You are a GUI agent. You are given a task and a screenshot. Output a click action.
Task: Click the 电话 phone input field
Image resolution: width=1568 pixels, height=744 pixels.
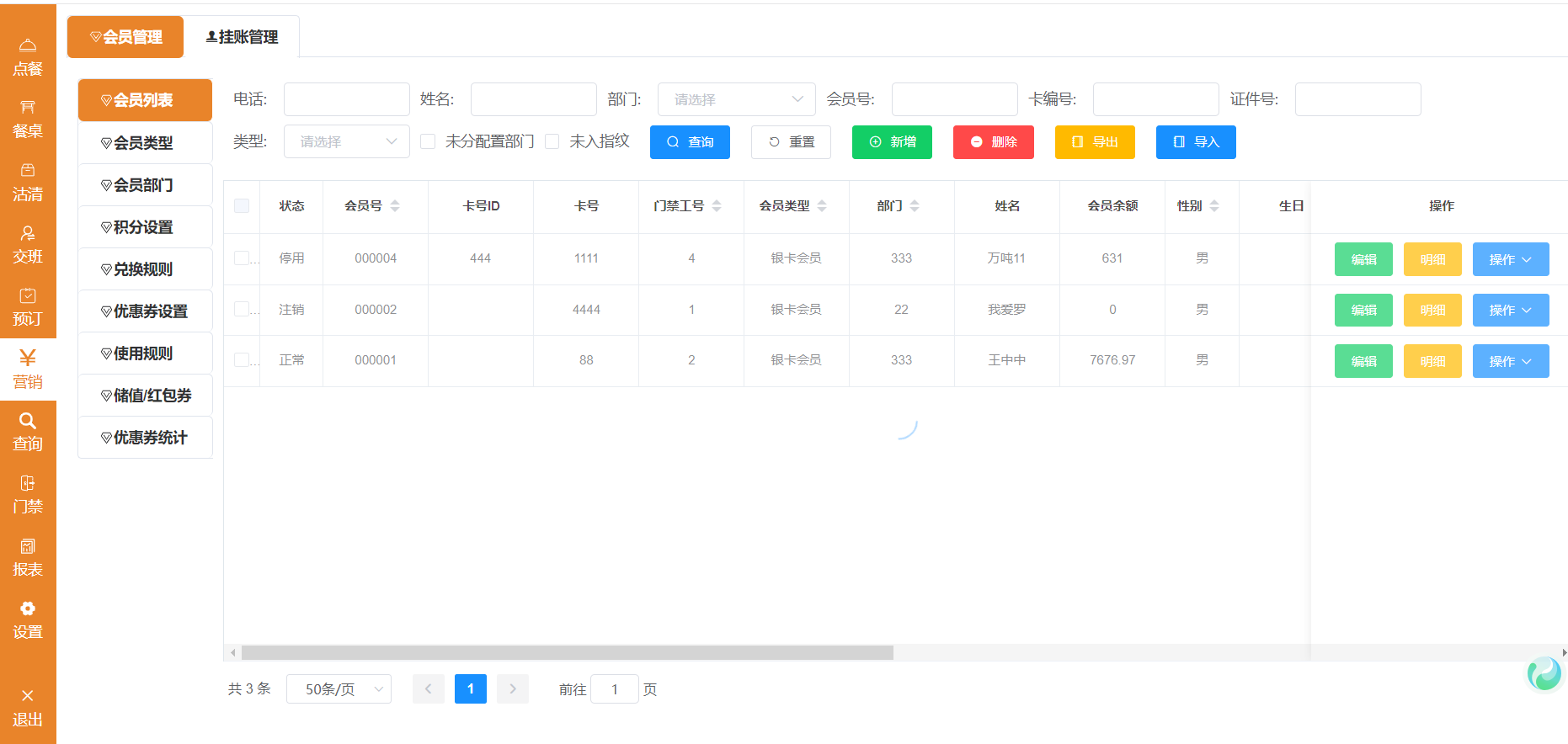click(x=346, y=99)
